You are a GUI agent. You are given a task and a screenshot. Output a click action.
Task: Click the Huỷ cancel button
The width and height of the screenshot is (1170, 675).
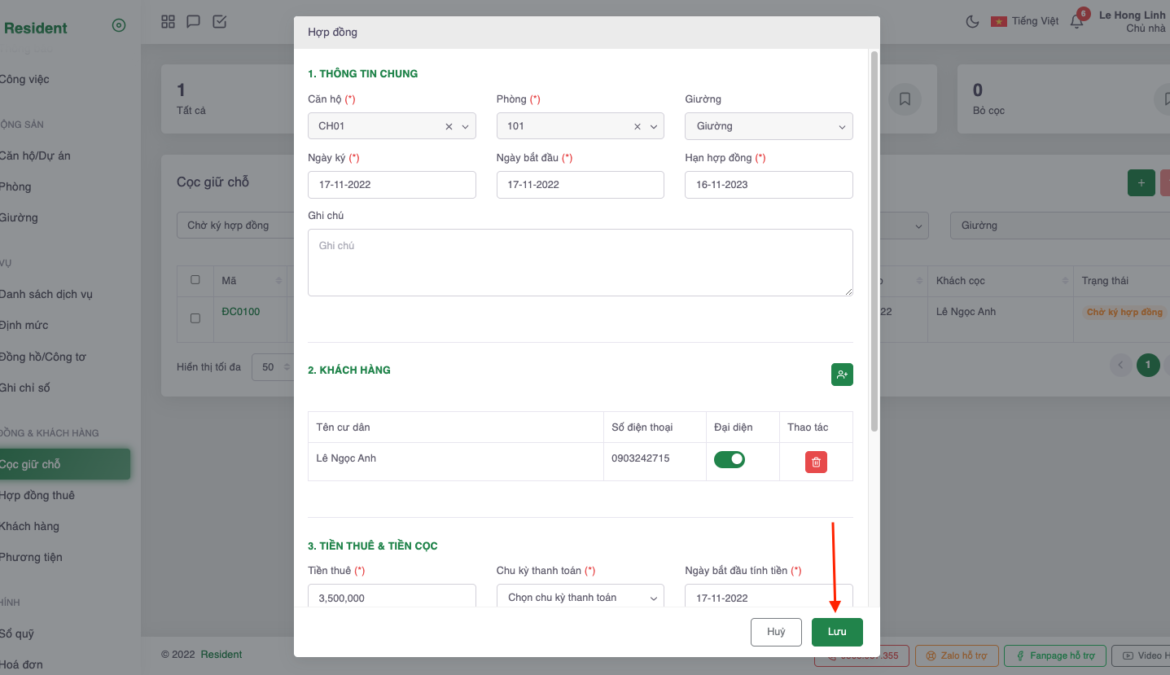pos(776,632)
